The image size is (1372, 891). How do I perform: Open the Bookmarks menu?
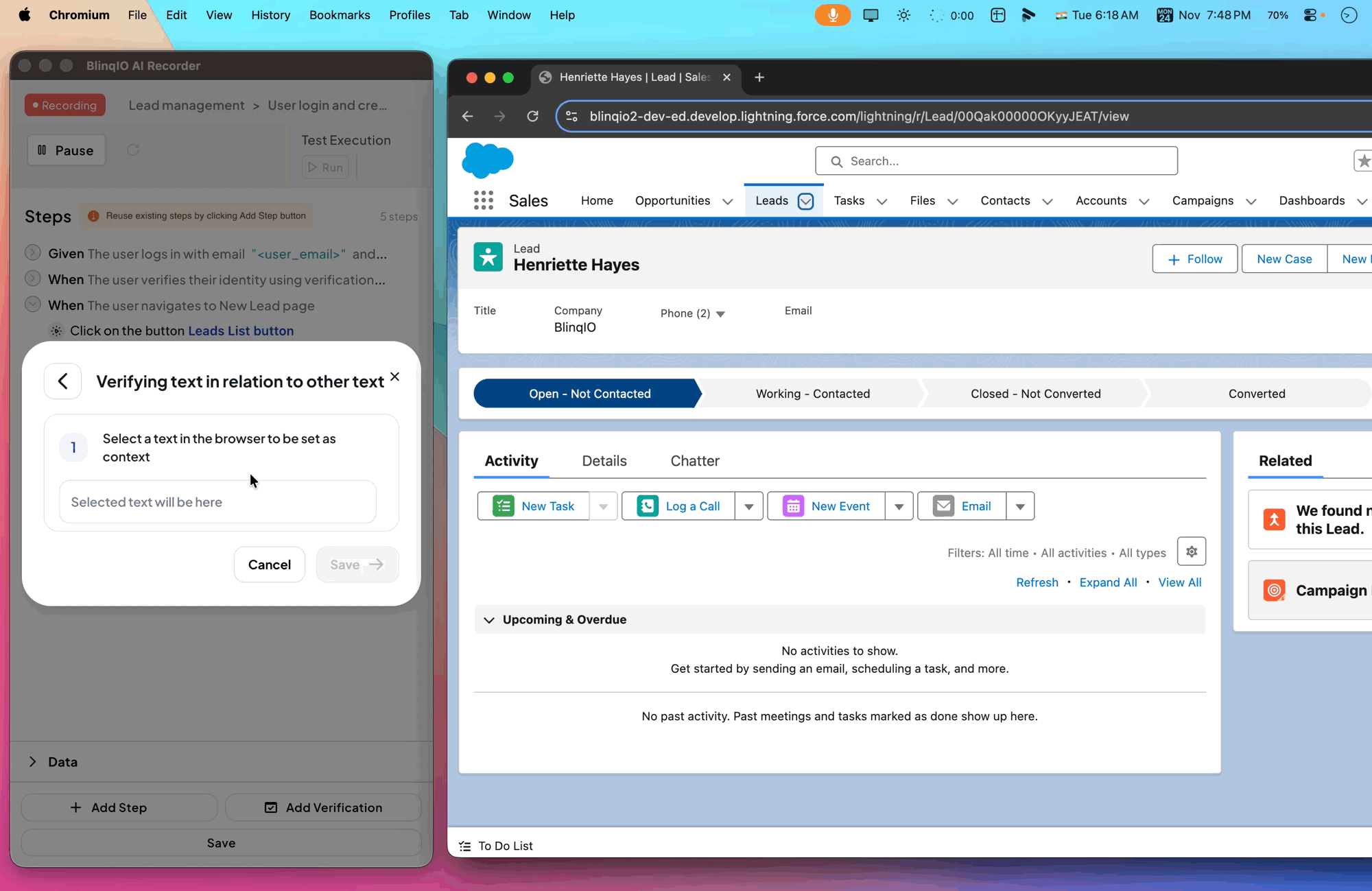pyautogui.click(x=339, y=15)
